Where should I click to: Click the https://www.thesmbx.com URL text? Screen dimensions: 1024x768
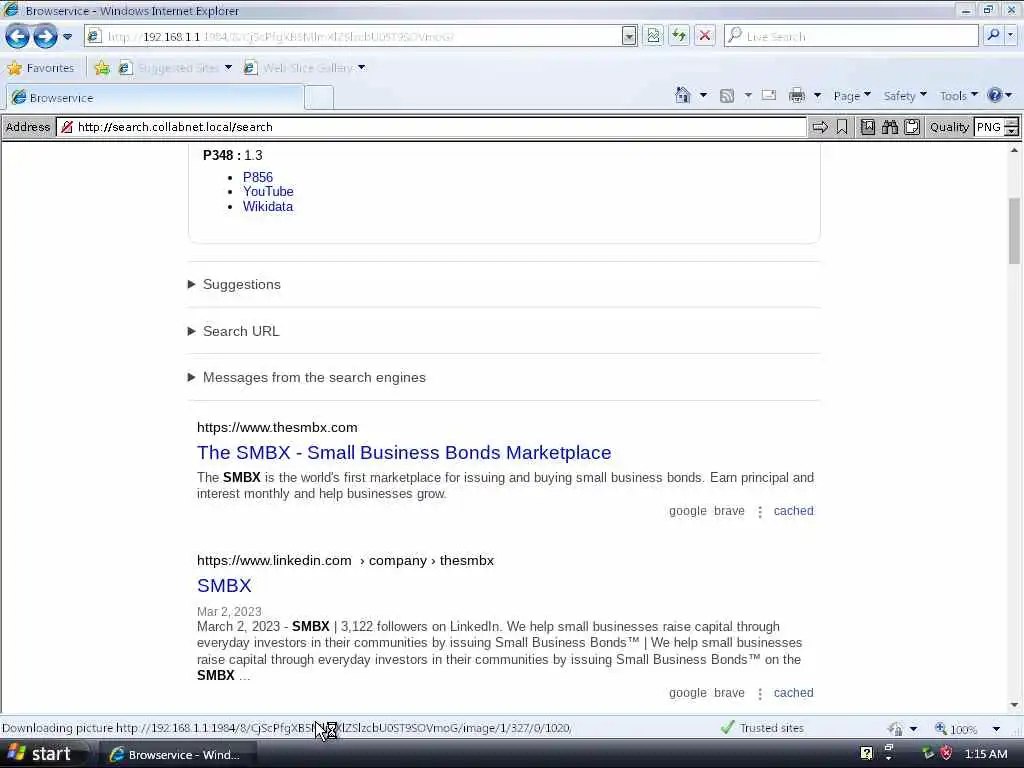(x=277, y=428)
